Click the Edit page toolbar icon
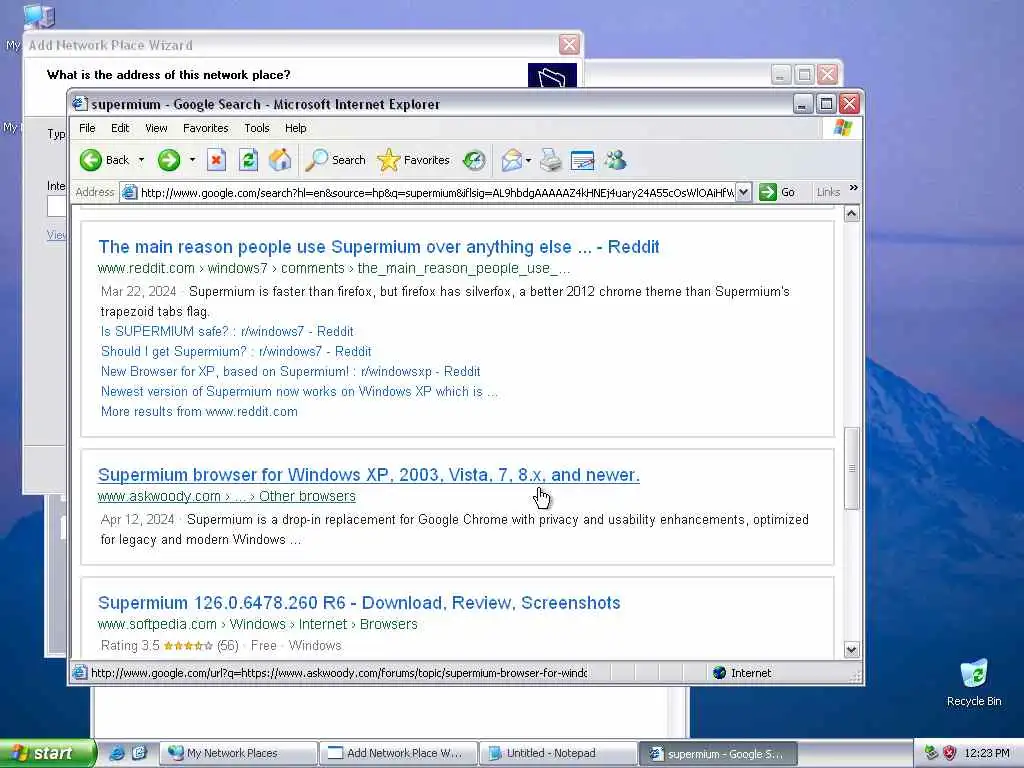Screen dimensions: 1024x768 click(583, 160)
